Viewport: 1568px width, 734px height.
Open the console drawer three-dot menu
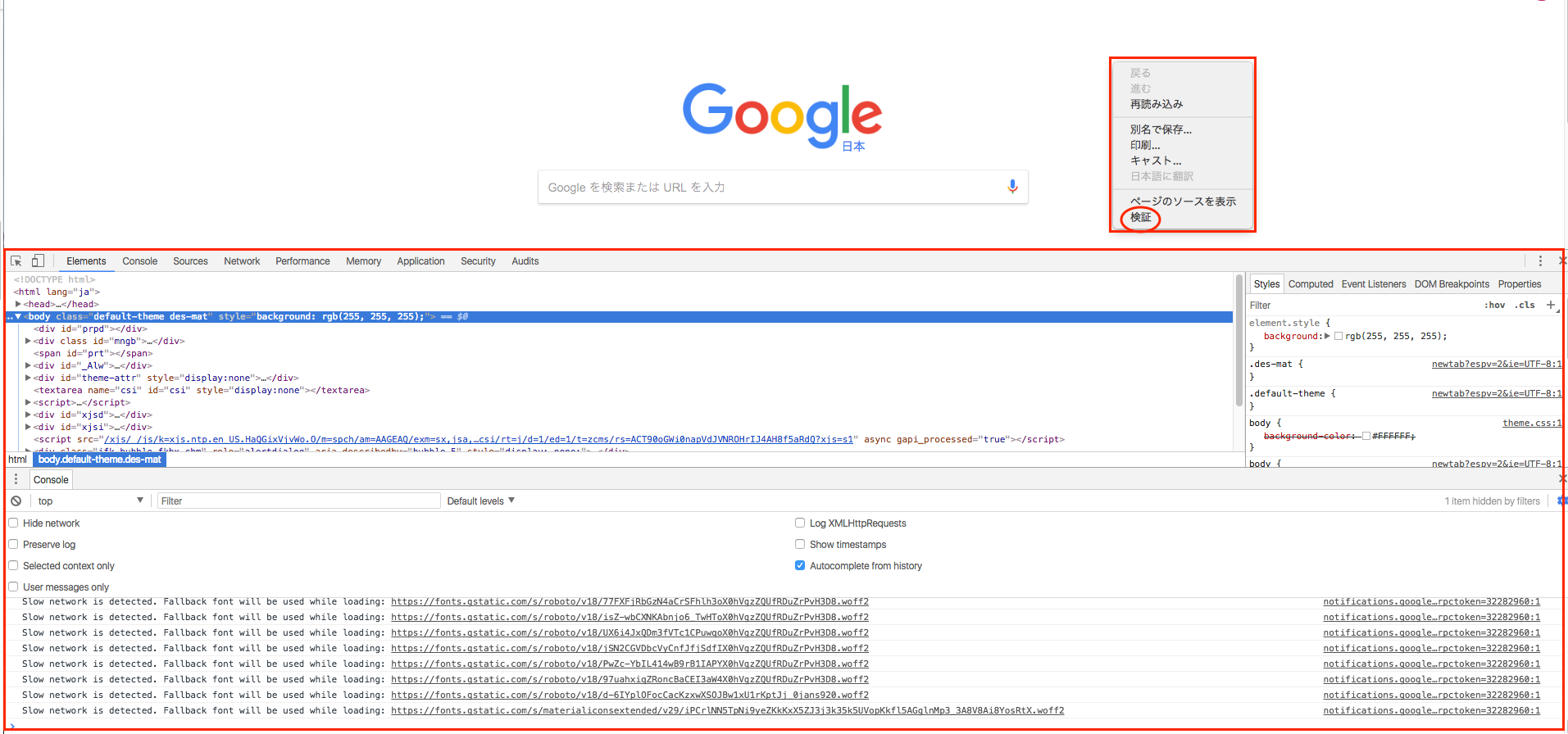tap(16, 479)
